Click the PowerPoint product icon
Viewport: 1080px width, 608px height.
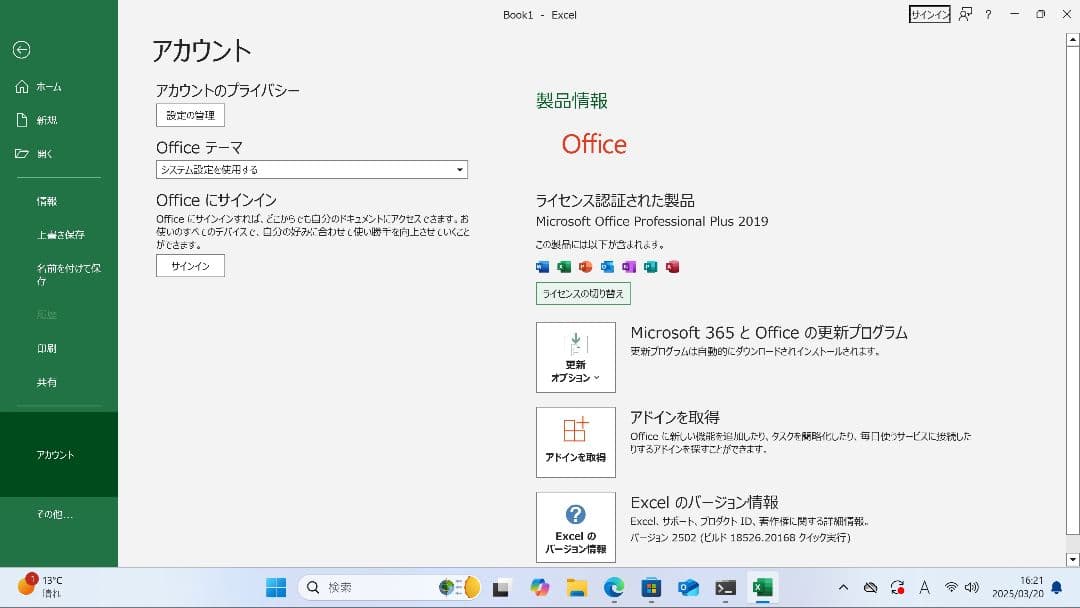(x=586, y=267)
